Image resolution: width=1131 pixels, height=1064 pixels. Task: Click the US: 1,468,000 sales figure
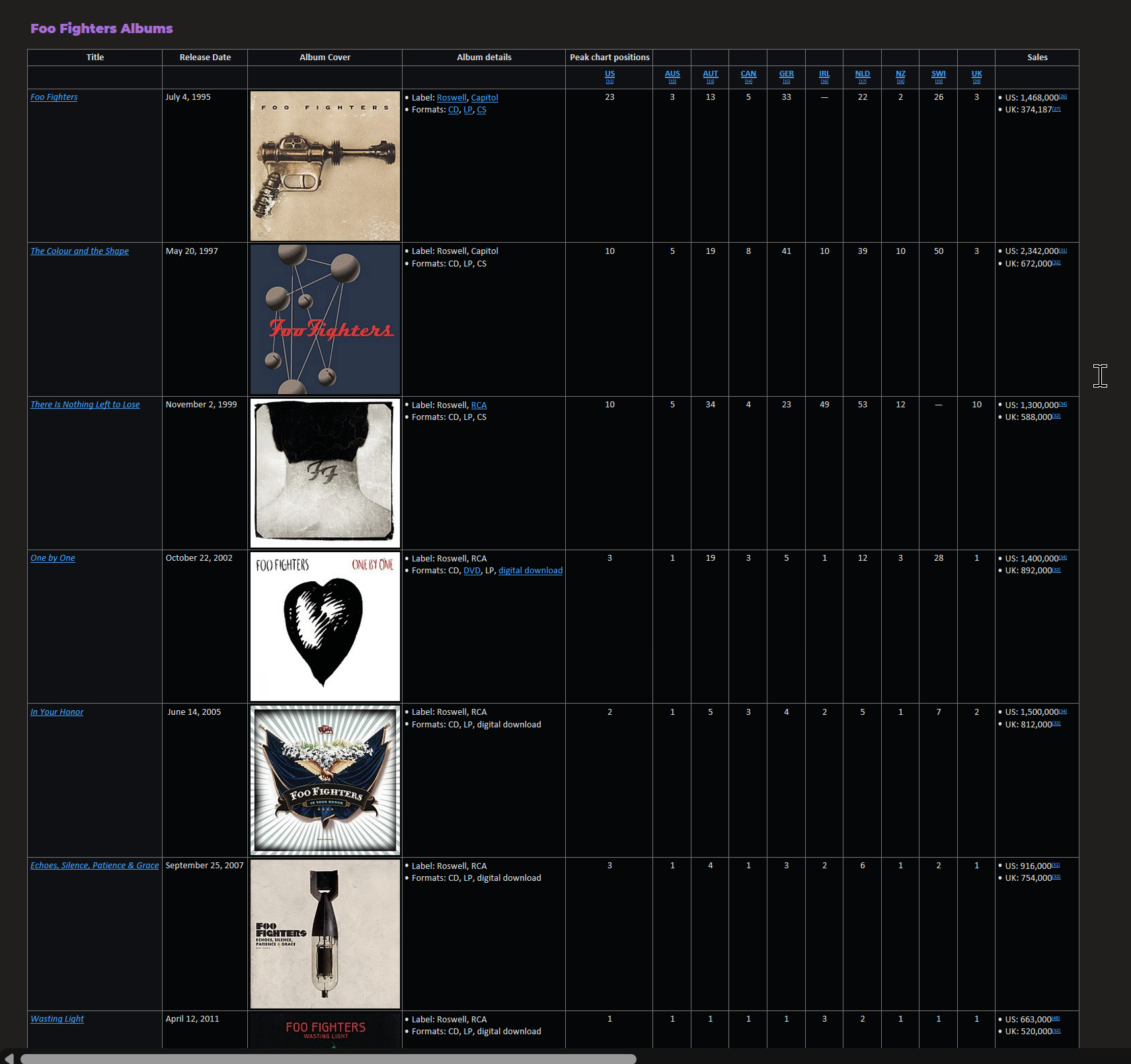click(x=1032, y=98)
